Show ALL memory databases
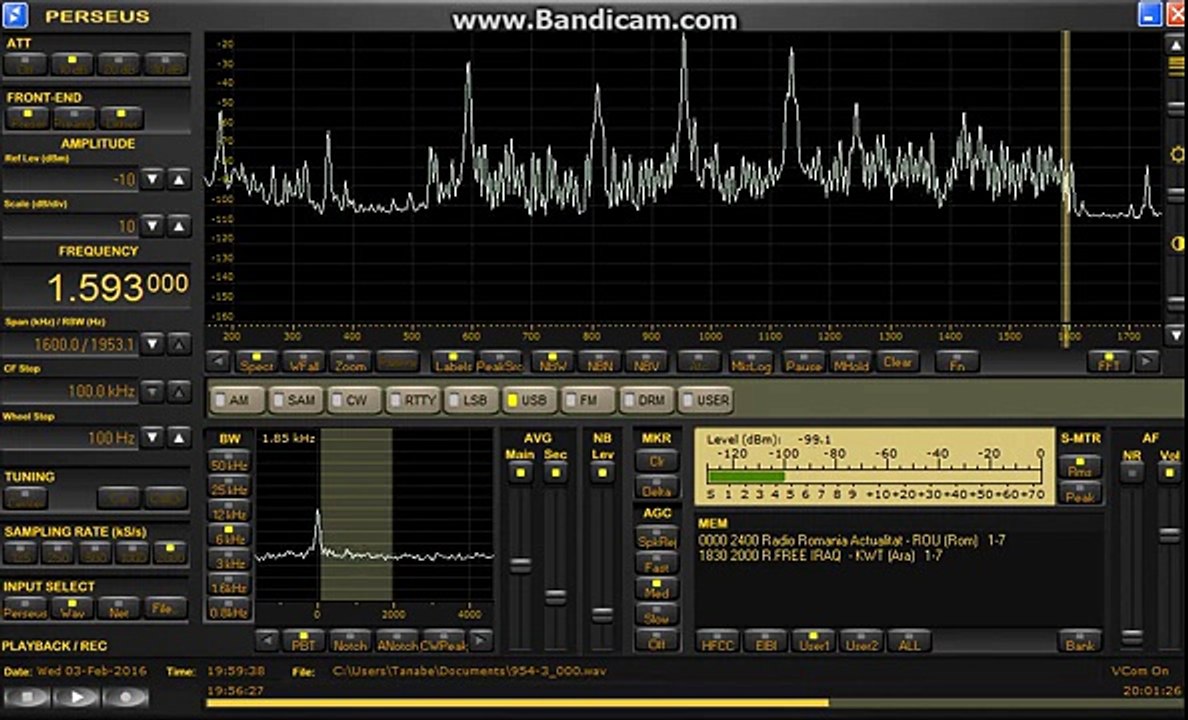Viewport: 1188px width, 720px height. click(909, 642)
